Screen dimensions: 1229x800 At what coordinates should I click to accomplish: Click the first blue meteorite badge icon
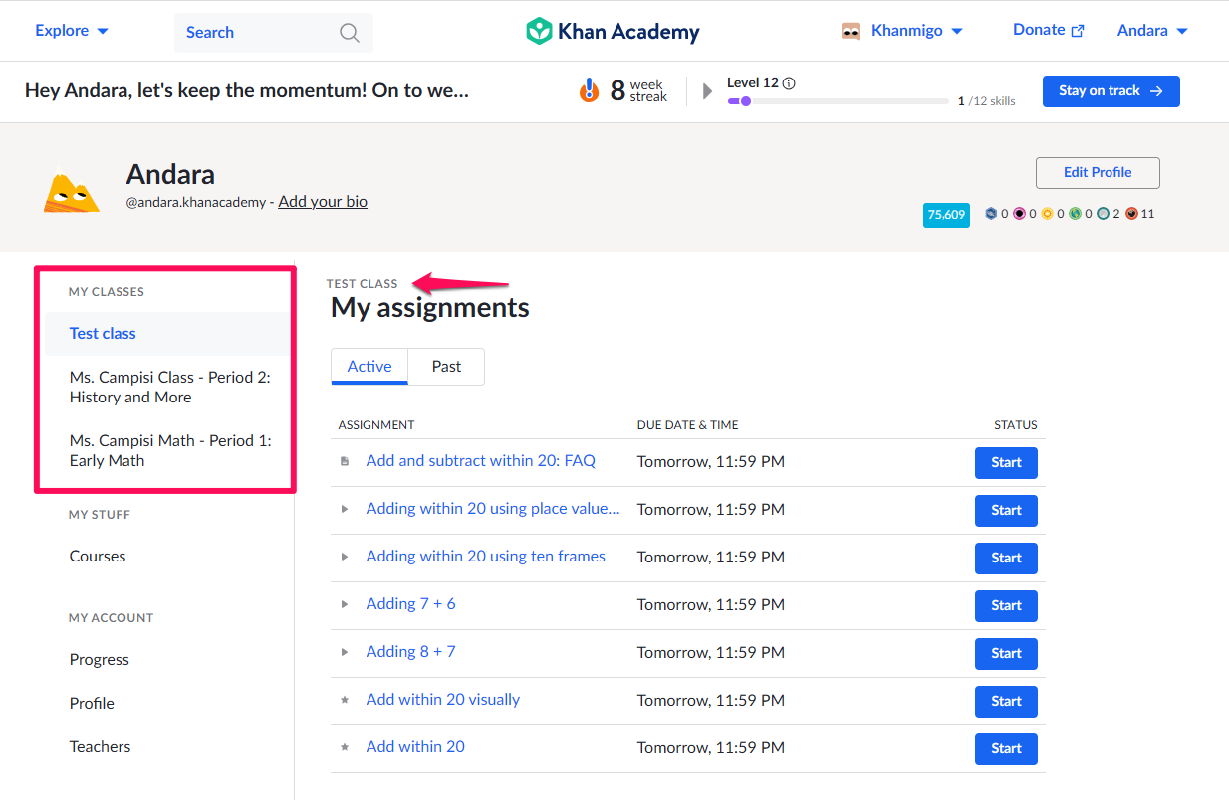[x=991, y=214]
